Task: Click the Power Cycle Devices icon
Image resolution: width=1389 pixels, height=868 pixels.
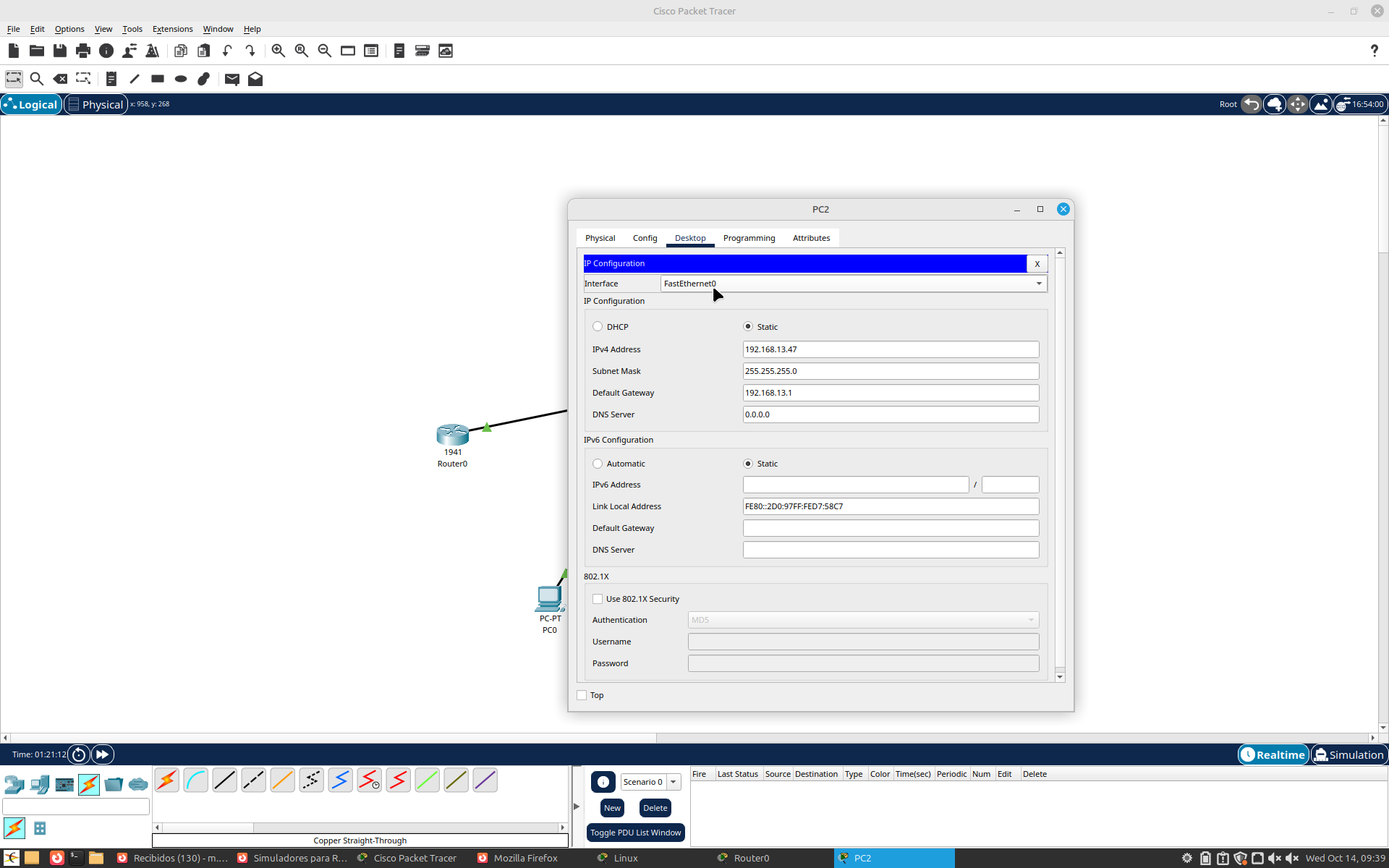Action: tap(79, 754)
